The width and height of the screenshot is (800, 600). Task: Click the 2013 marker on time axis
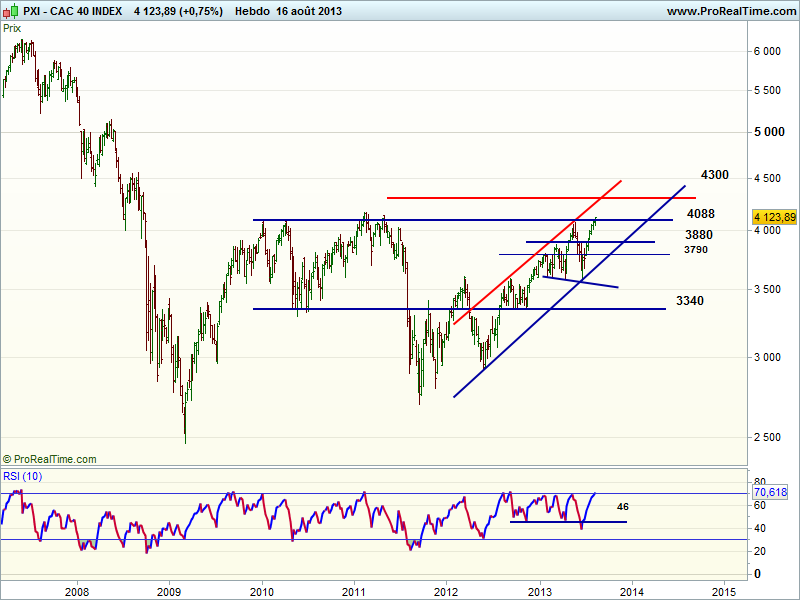540,590
